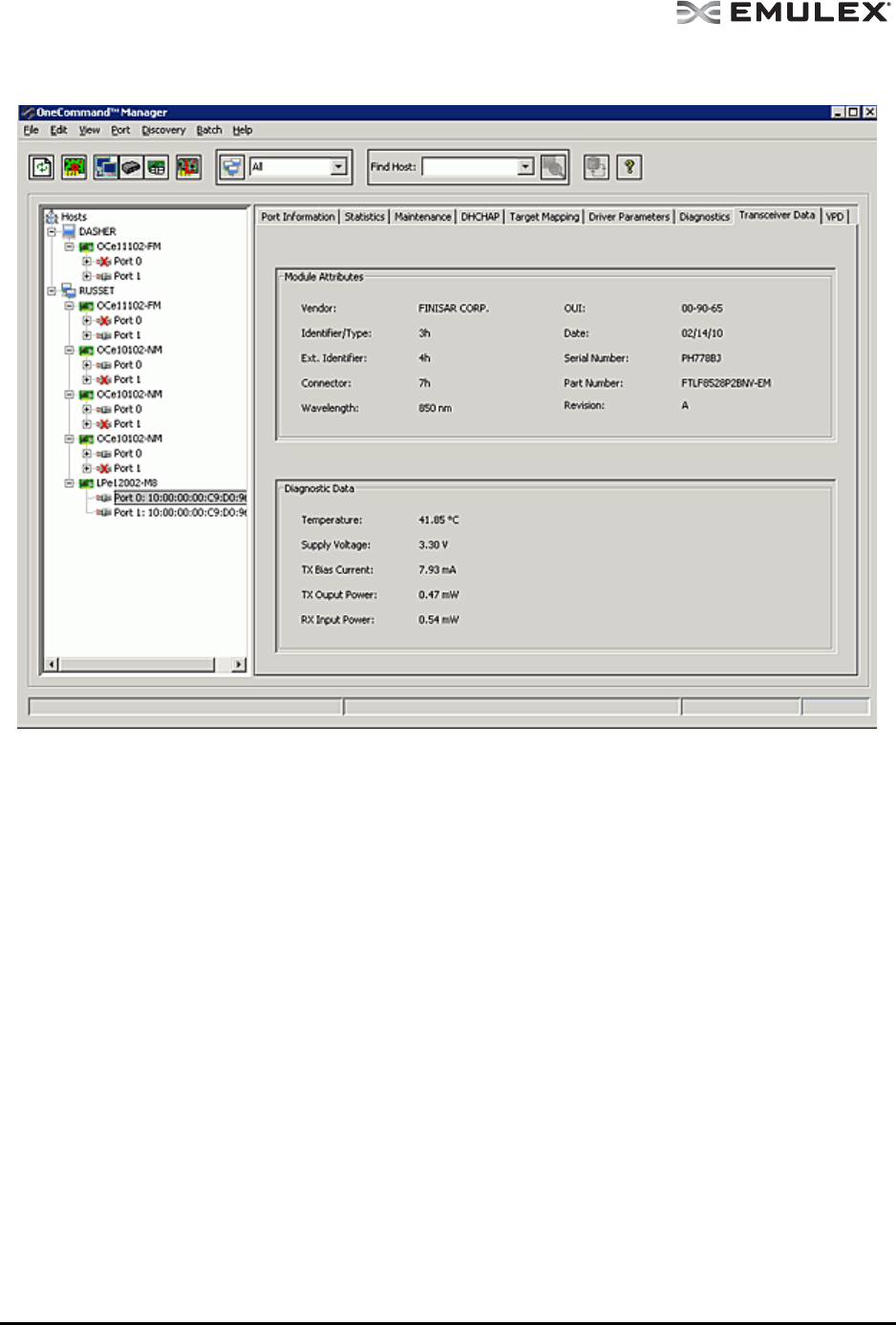Viewport: 896px width, 1325px height.
Task: Click the wavelength value 850 nm
Action: tap(435, 408)
